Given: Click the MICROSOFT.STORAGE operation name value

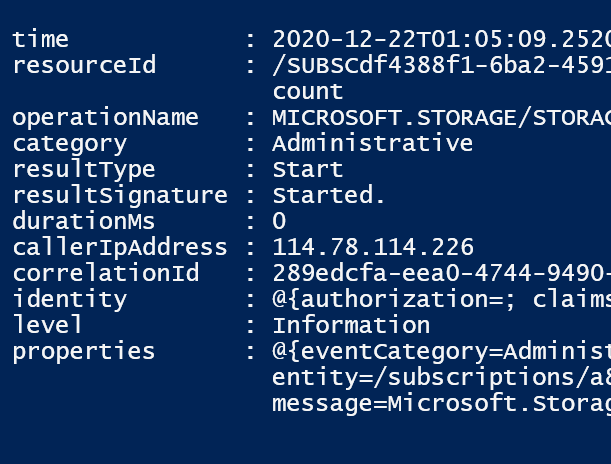Looking at the screenshot, I should click(x=440, y=118).
